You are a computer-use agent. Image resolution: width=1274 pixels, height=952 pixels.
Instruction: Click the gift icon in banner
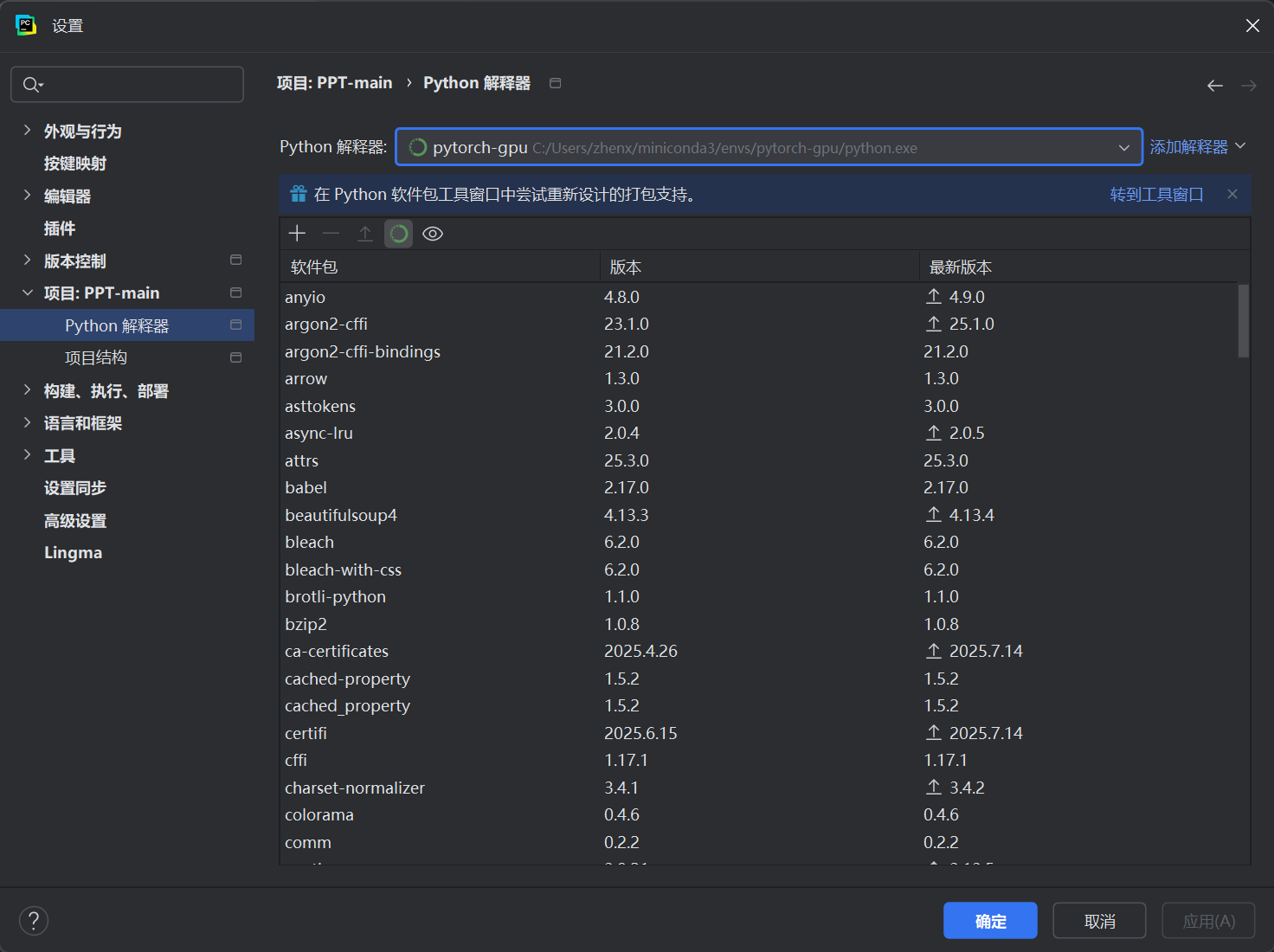[x=299, y=194]
